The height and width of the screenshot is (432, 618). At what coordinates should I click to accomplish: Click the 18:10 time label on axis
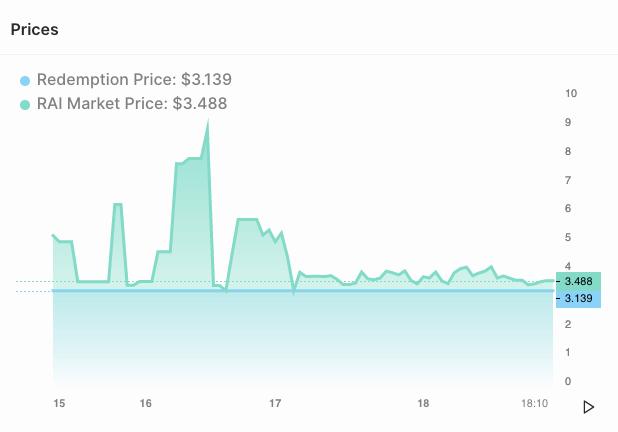point(535,403)
